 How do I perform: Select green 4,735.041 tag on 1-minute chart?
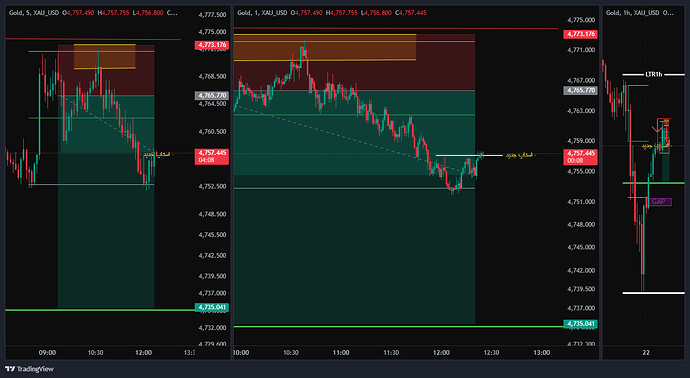pyautogui.click(x=581, y=324)
